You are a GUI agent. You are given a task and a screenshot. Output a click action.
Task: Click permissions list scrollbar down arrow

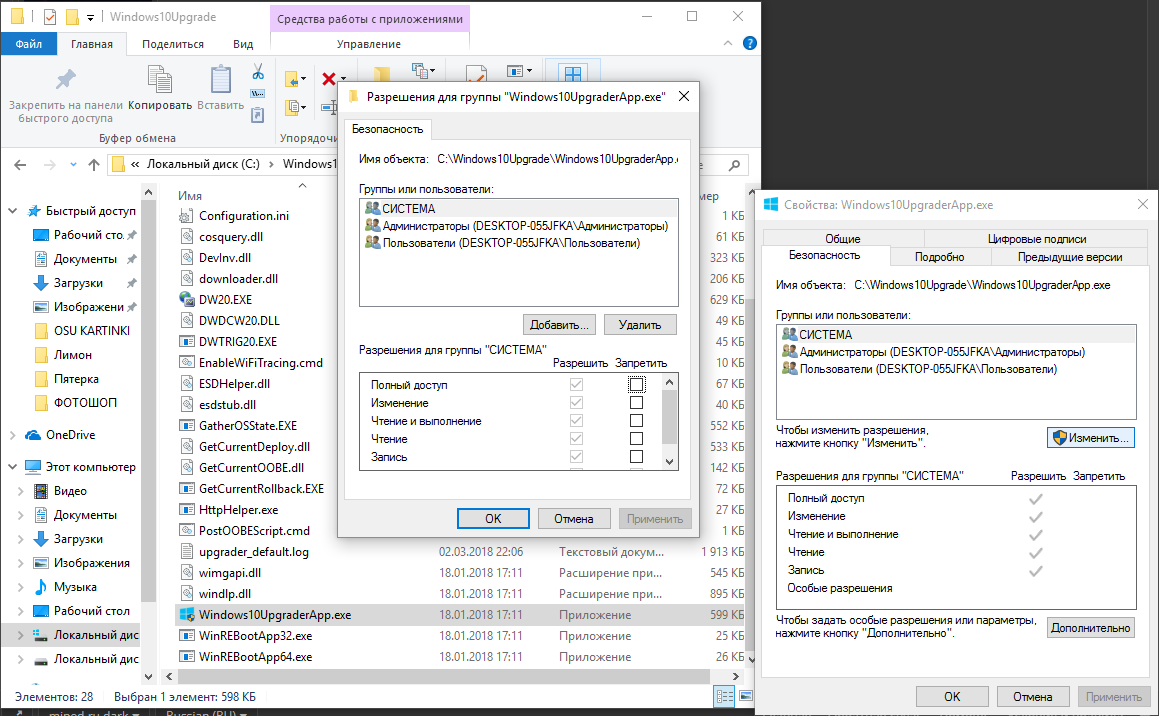[669, 462]
